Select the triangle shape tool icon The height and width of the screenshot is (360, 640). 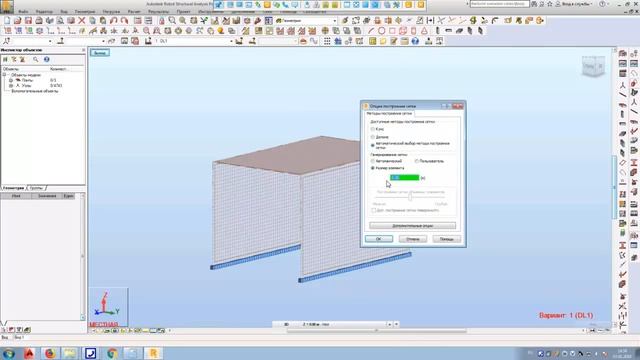tap(424, 31)
